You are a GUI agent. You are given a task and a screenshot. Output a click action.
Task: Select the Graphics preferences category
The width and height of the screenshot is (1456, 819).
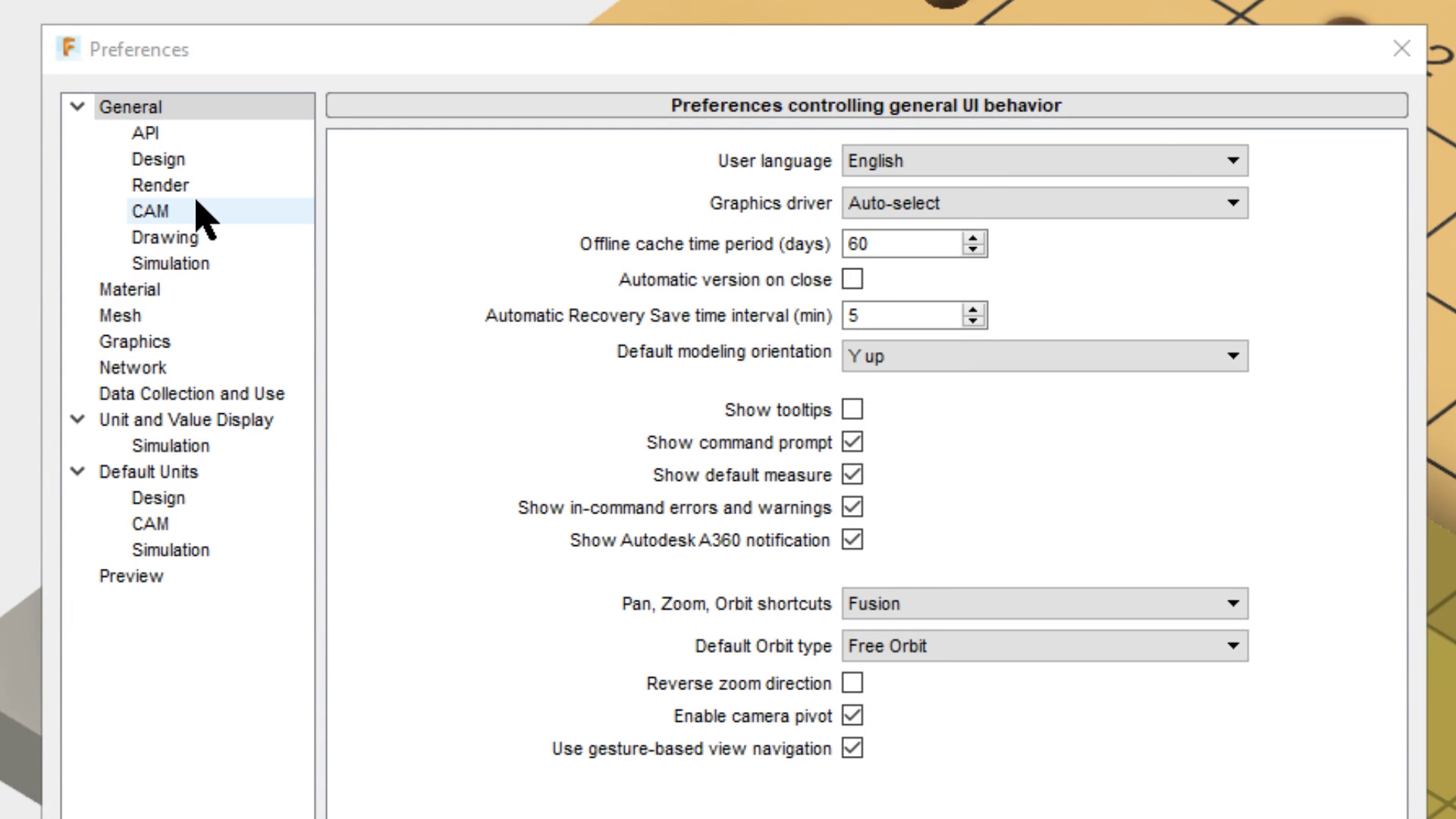pos(135,341)
